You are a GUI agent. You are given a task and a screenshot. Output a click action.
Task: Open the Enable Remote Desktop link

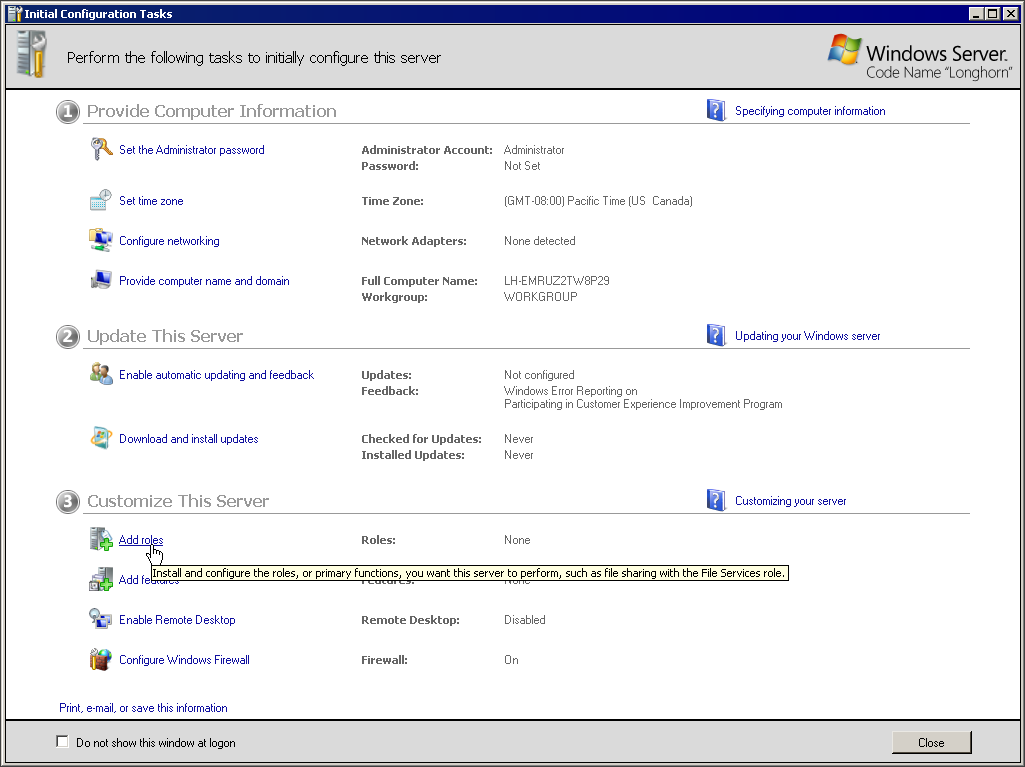click(177, 620)
